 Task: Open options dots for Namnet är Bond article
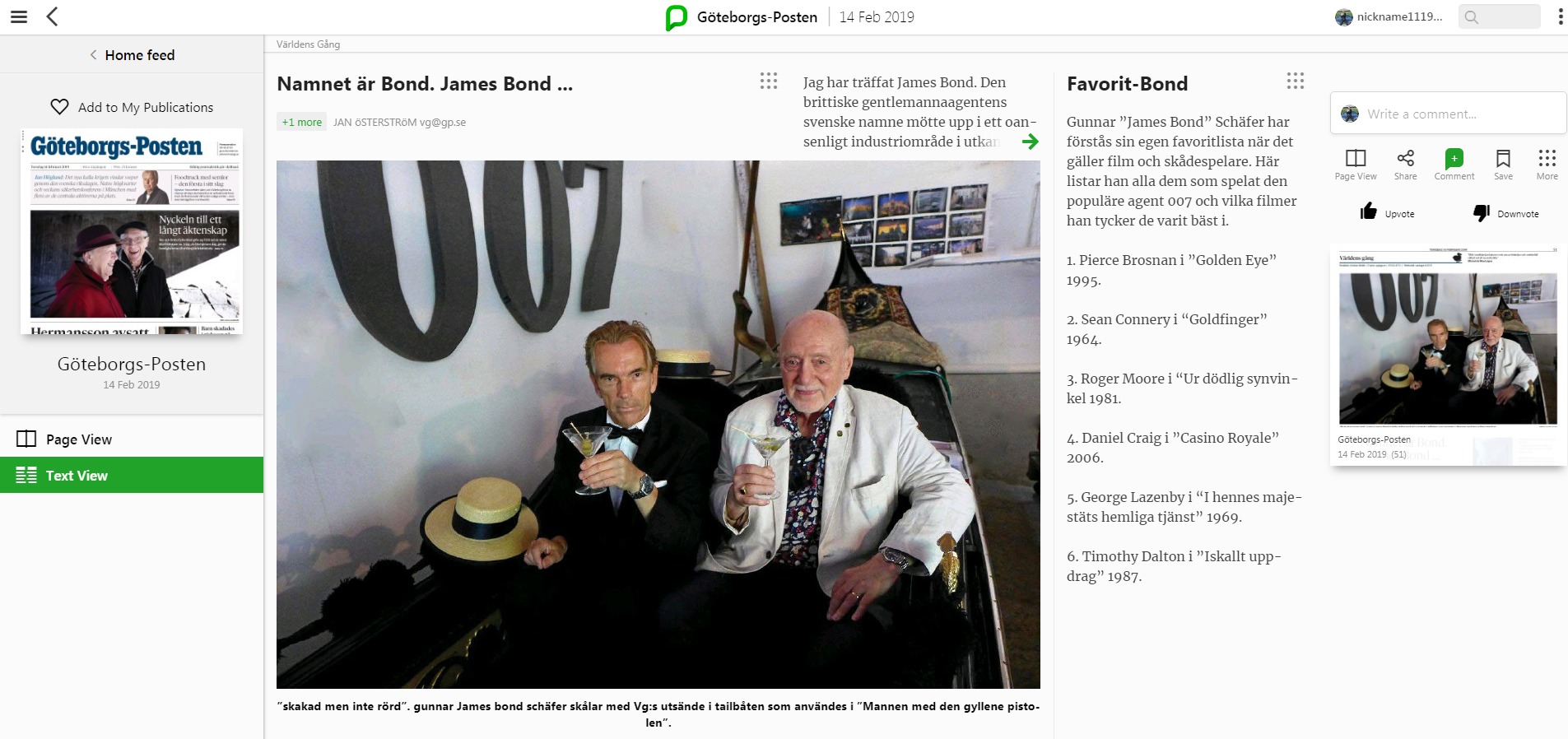[x=769, y=81]
